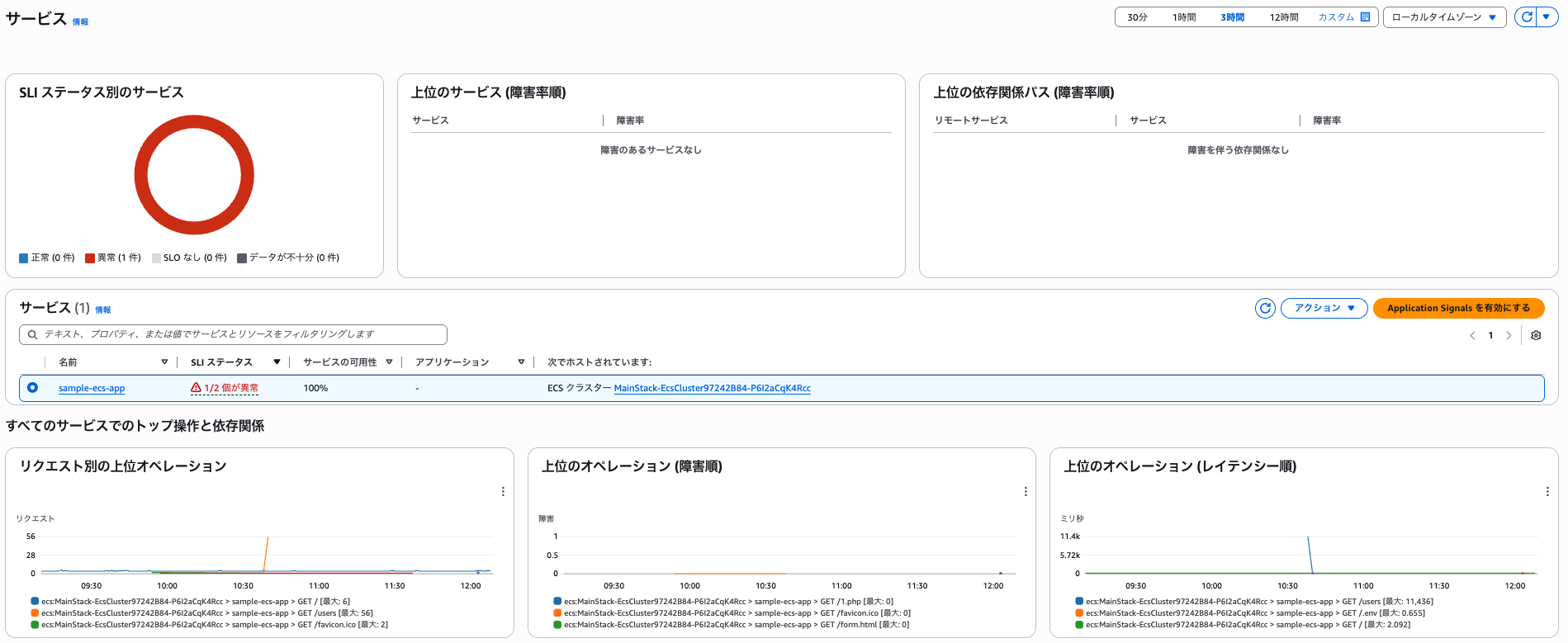Go to next page of services
1568x643 pixels.
tap(1509, 335)
